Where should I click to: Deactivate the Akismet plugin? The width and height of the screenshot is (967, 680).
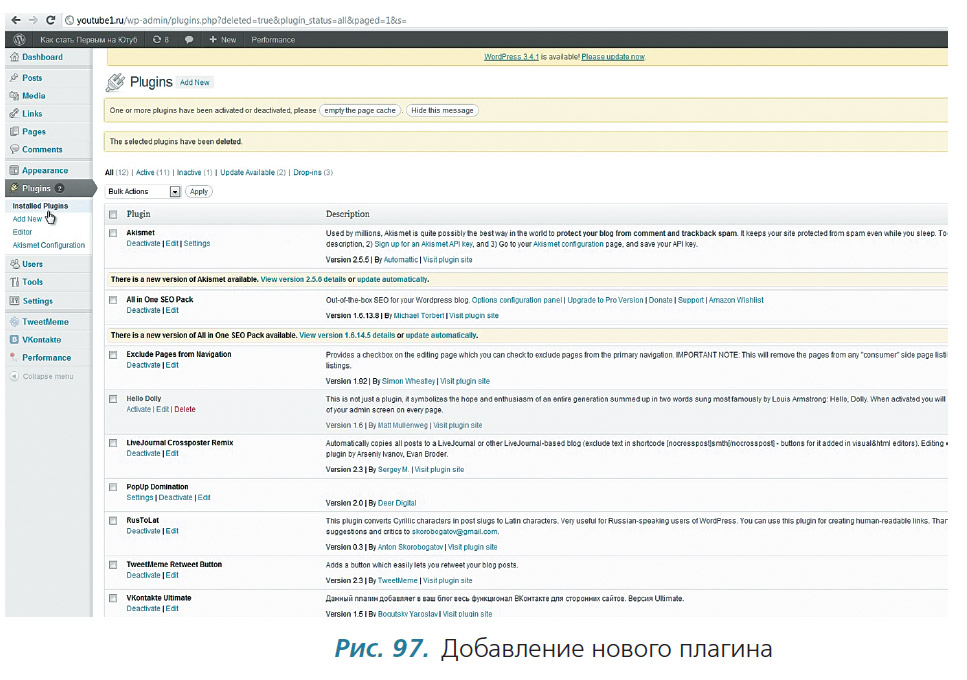point(143,244)
